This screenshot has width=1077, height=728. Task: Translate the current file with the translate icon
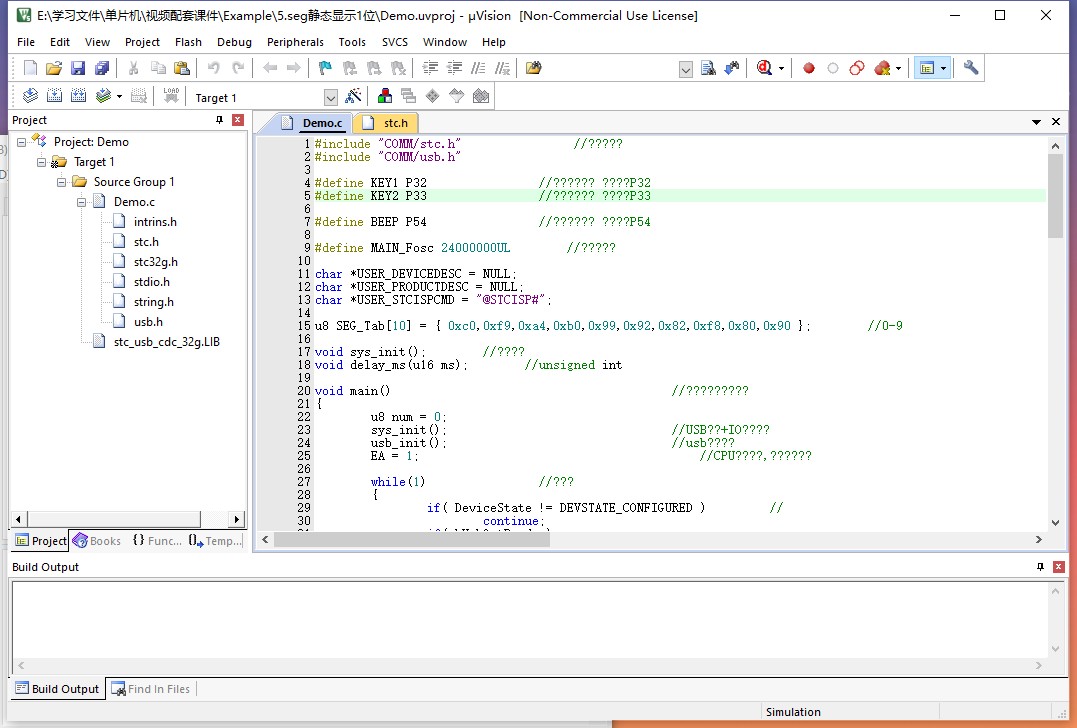(30, 96)
